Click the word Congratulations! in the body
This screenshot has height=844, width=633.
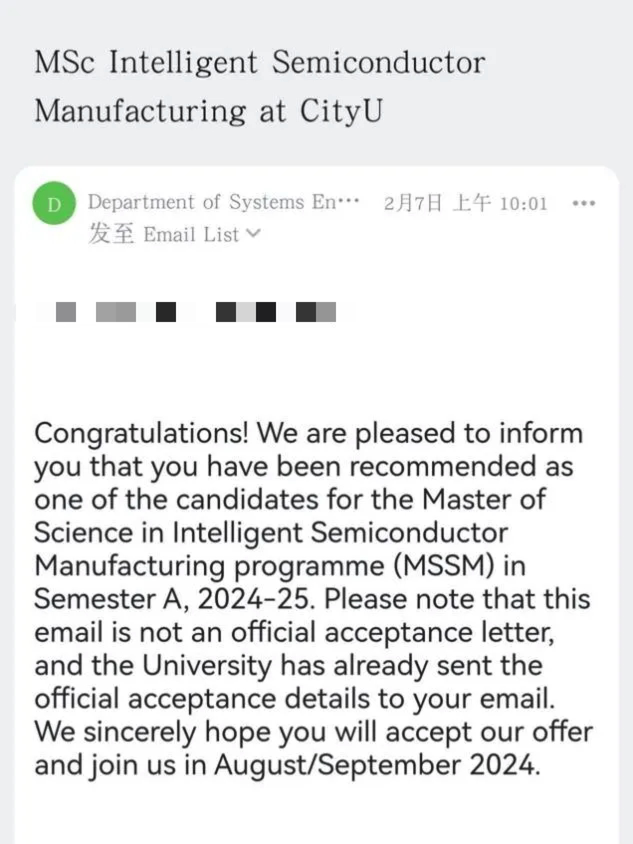point(142,434)
